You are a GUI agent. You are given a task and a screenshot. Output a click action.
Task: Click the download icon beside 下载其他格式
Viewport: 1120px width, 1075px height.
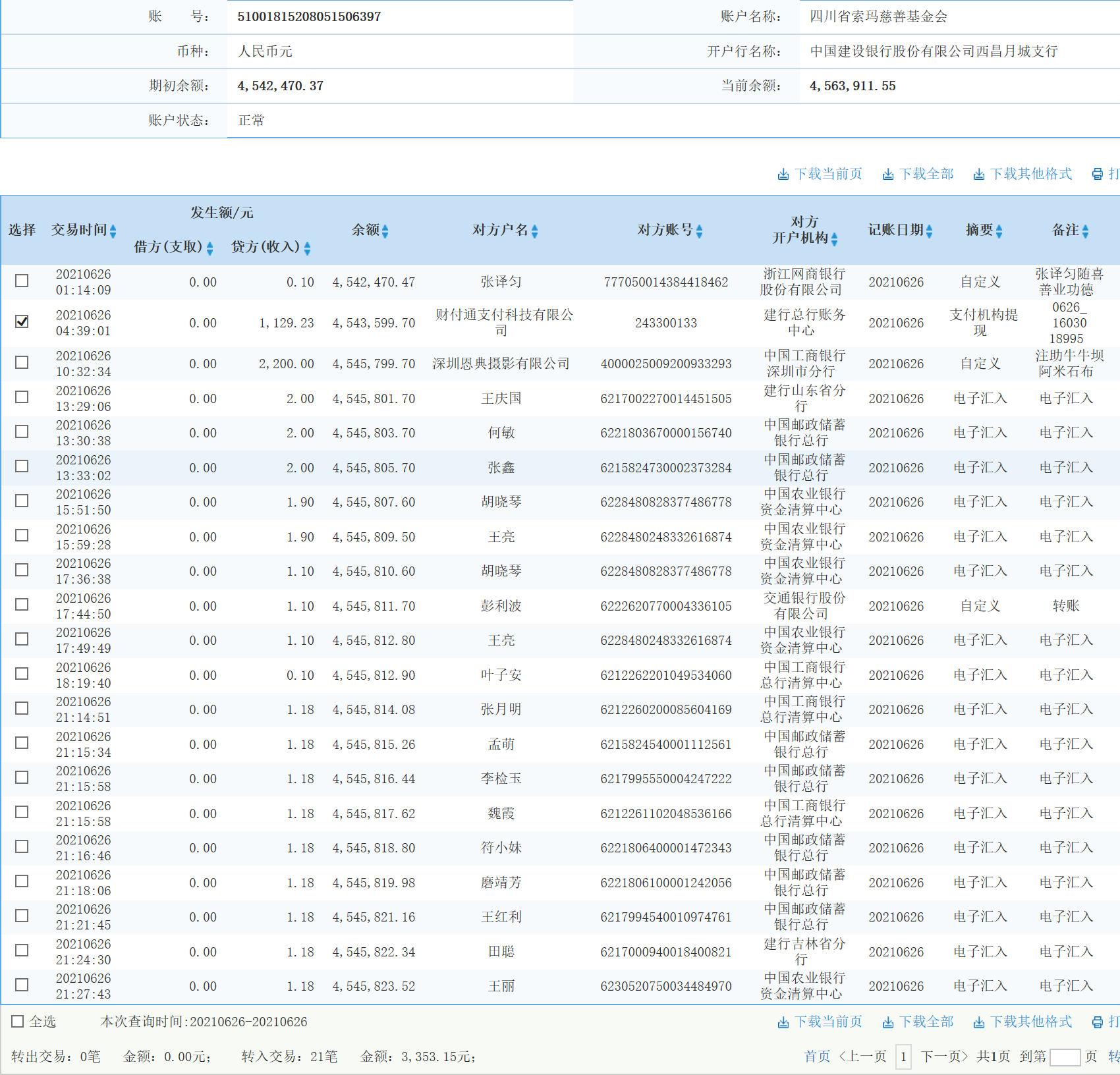[980, 173]
